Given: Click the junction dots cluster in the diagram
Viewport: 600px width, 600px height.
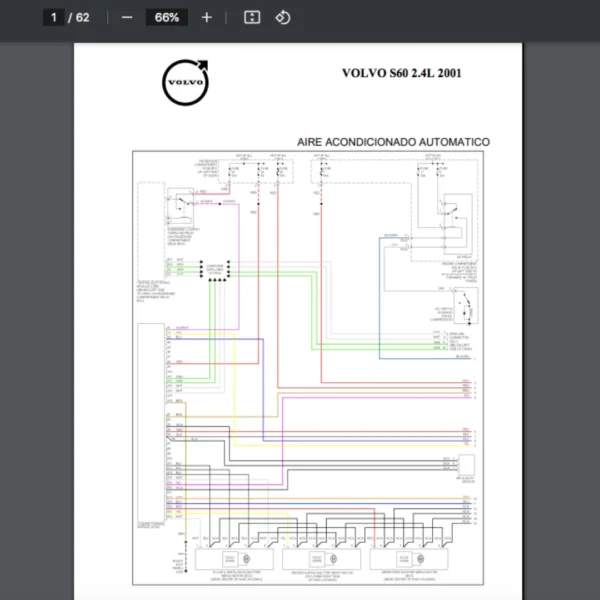Looking at the screenshot, I should point(215,272).
